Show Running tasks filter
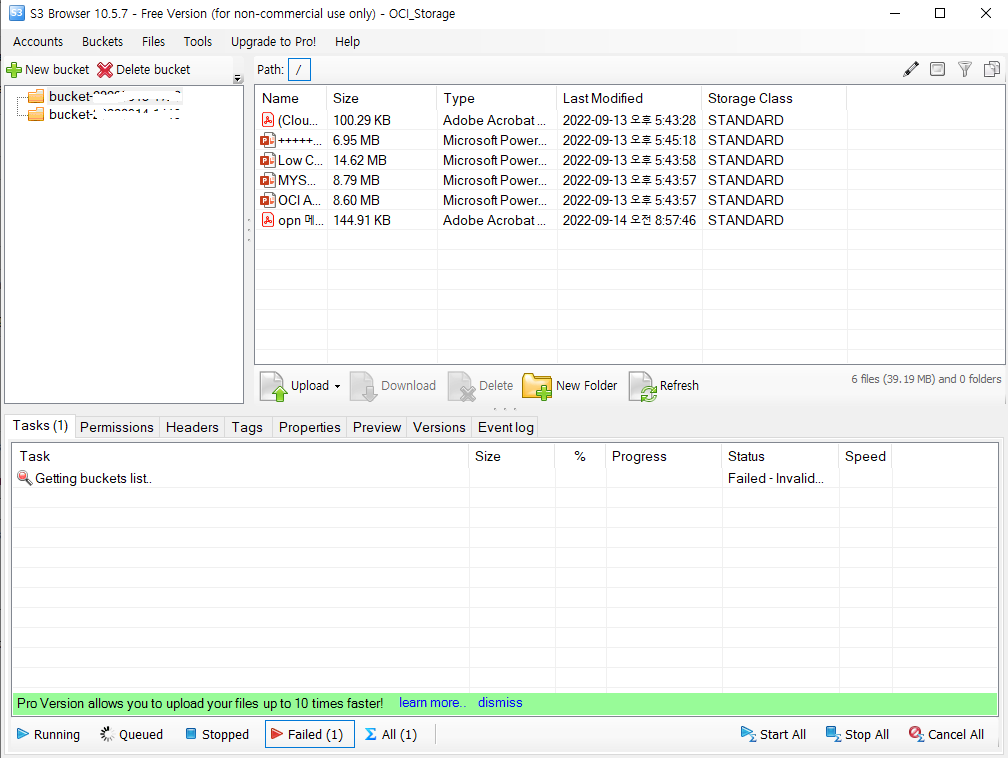The height and width of the screenshot is (758, 1008). tap(48, 734)
